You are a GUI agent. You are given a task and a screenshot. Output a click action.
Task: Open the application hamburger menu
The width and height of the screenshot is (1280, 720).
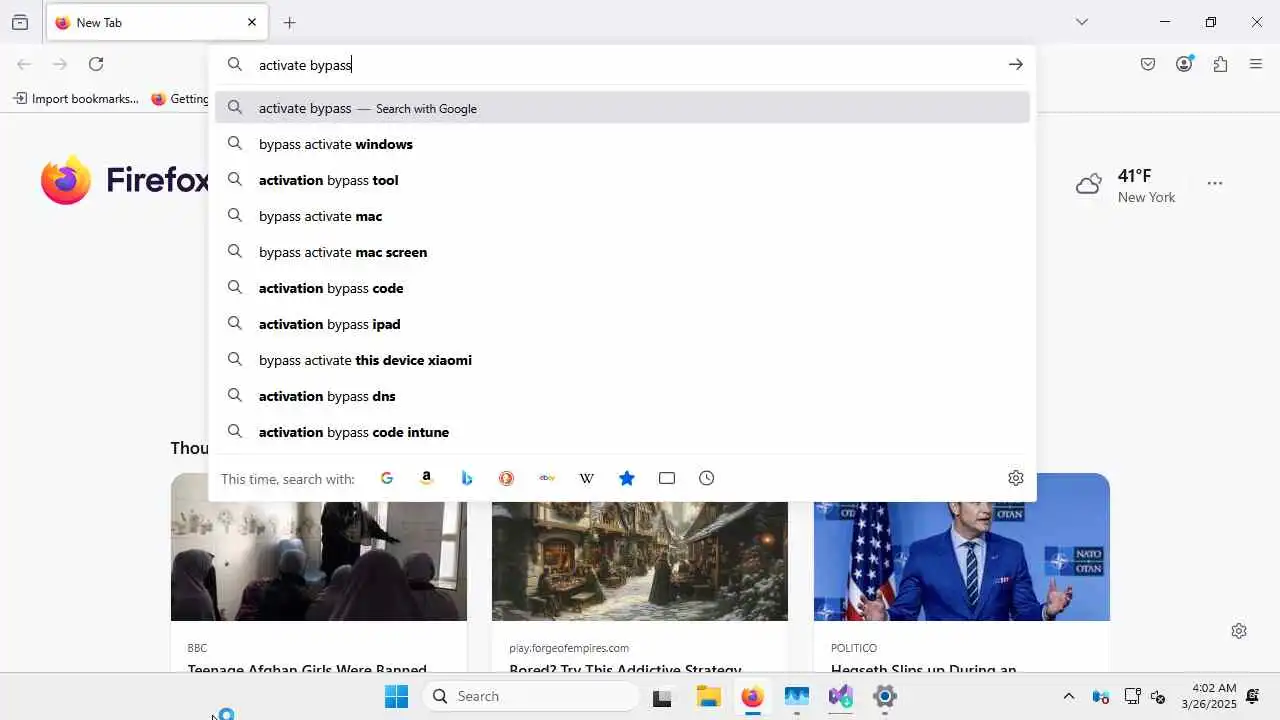point(1256,64)
